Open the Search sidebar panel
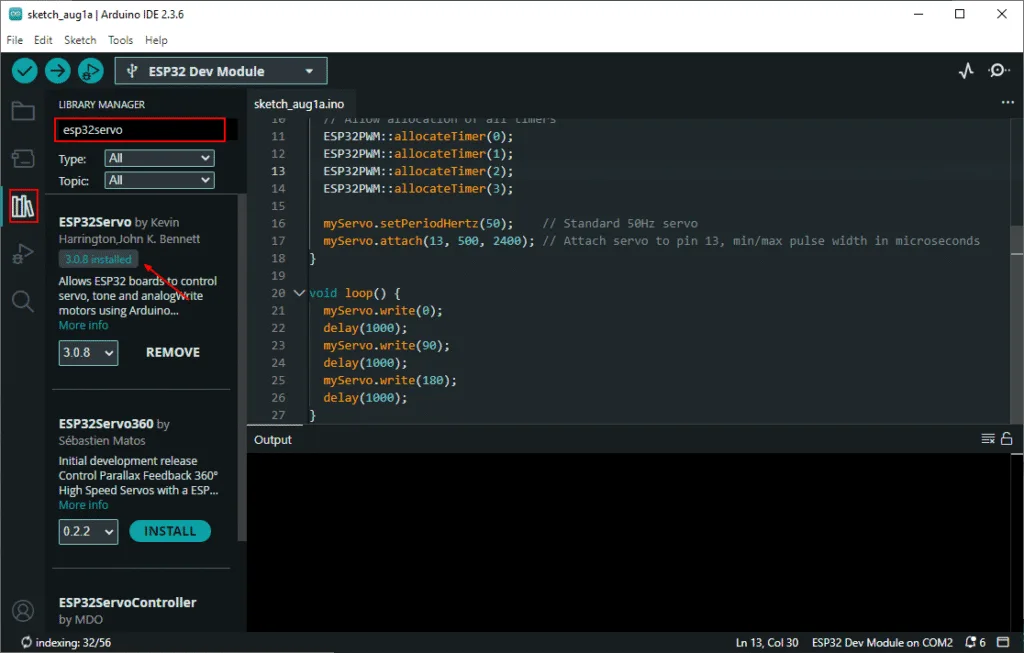The height and width of the screenshot is (653, 1024). 23,301
